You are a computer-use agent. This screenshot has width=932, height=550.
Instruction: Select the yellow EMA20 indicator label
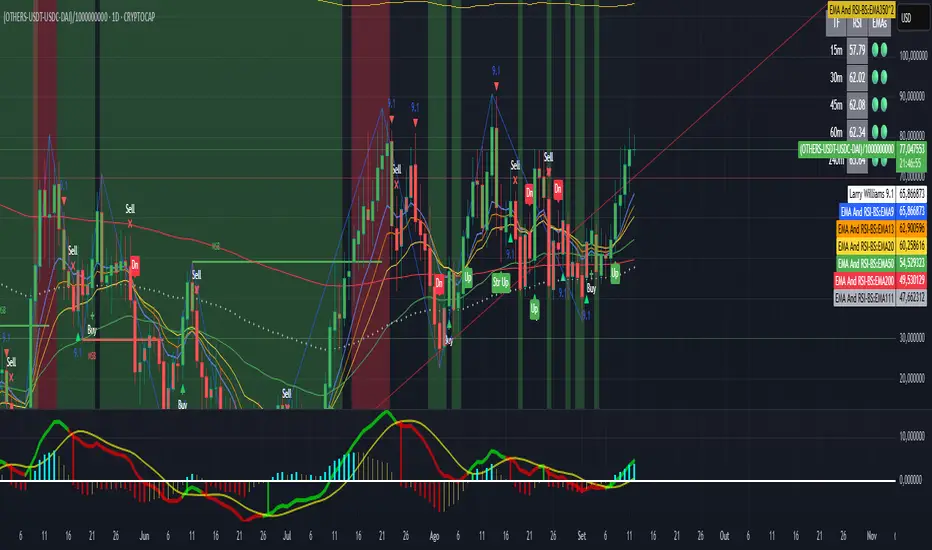865,246
